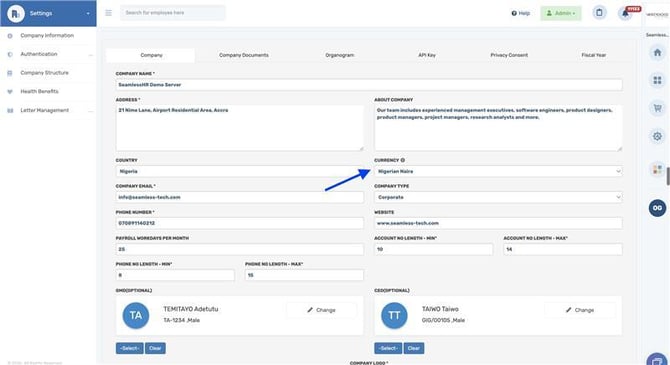This screenshot has height=365, width=670.
Task: Click the Help question mark icon
Action: (x=514, y=13)
